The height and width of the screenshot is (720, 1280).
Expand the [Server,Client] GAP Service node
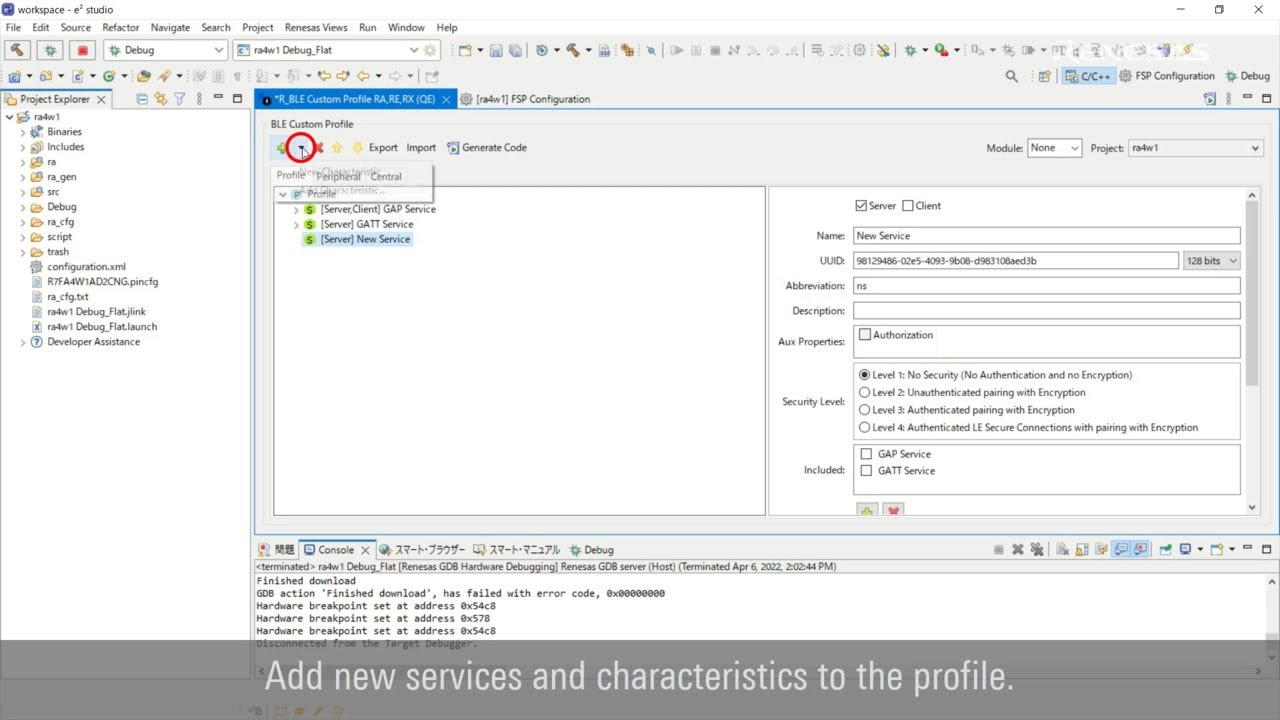tap(296, 210)
